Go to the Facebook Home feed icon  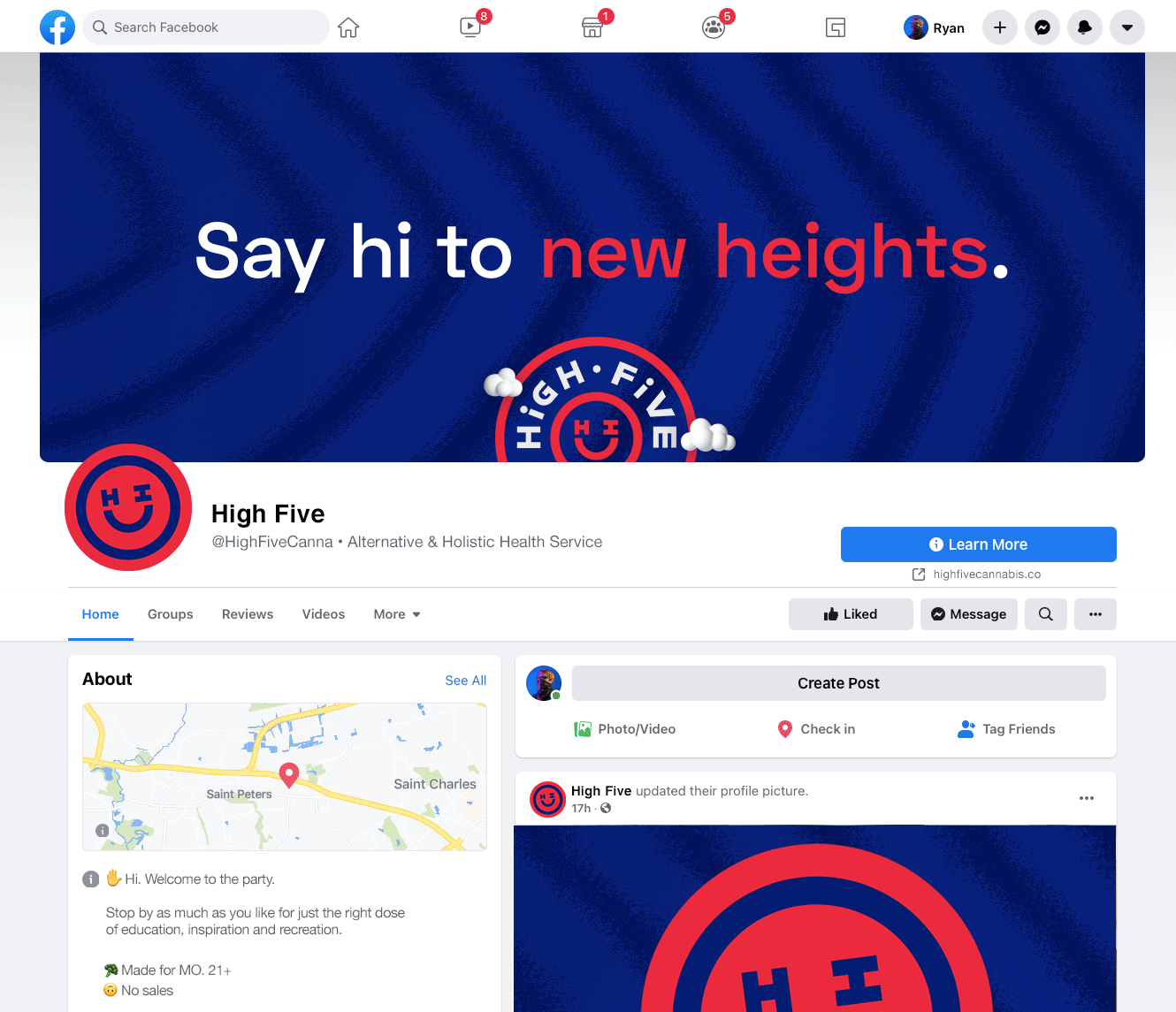coord(348,27)
